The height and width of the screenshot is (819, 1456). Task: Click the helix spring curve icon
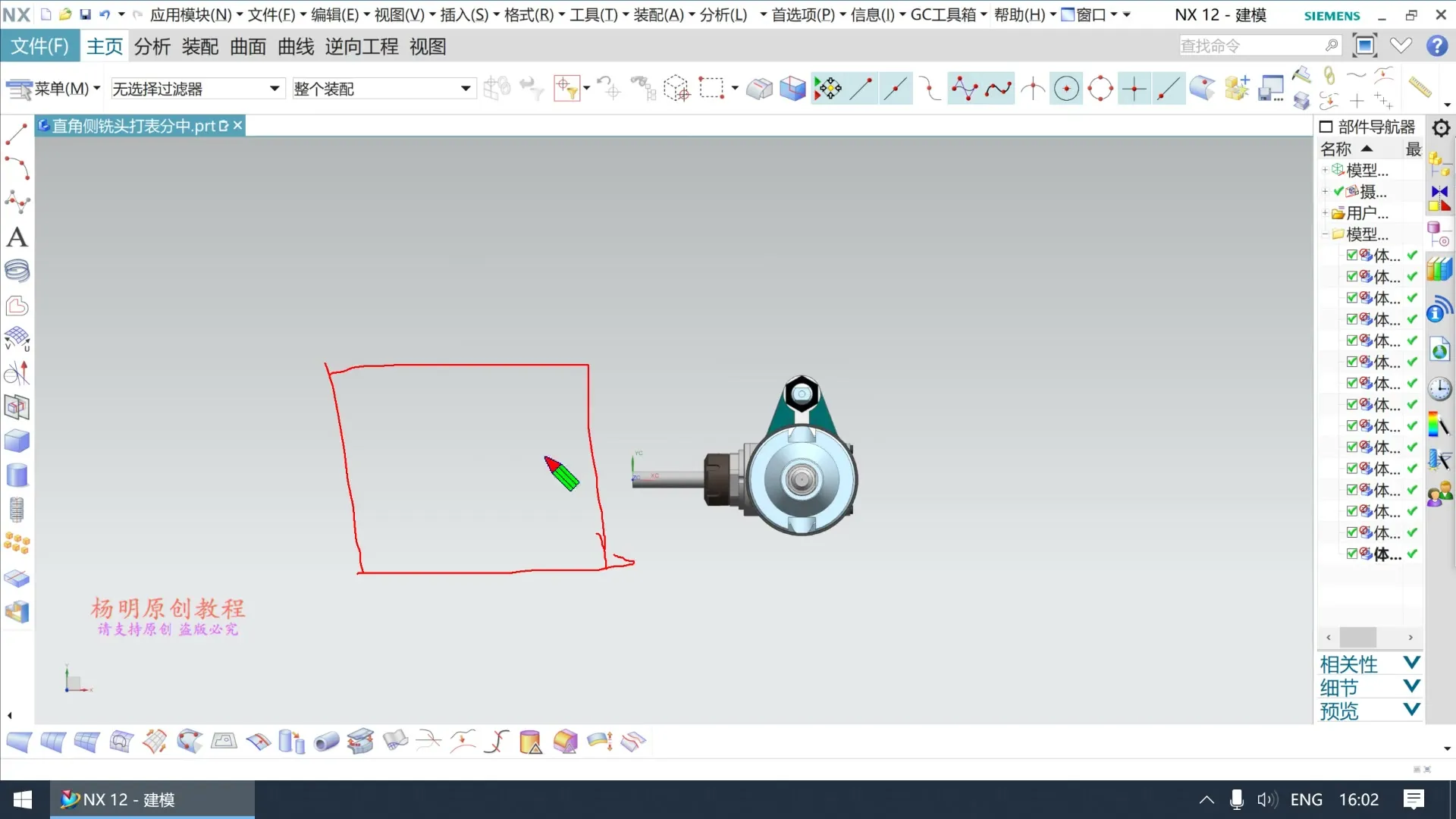tap(17, 271)
